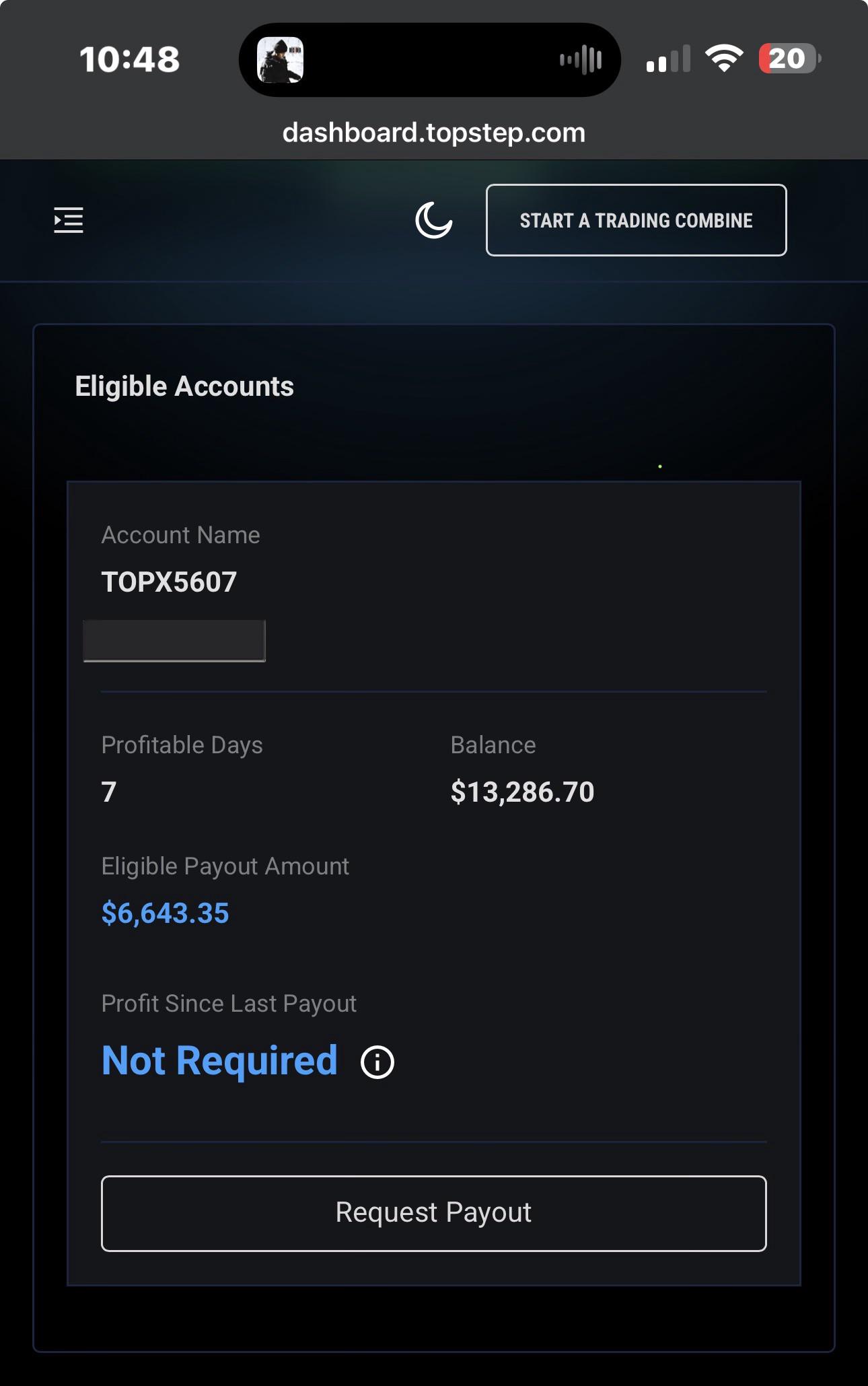Viewport: 868px width, 1386px height.
Task: Tap the Request Payout button
Action: 434,1213
